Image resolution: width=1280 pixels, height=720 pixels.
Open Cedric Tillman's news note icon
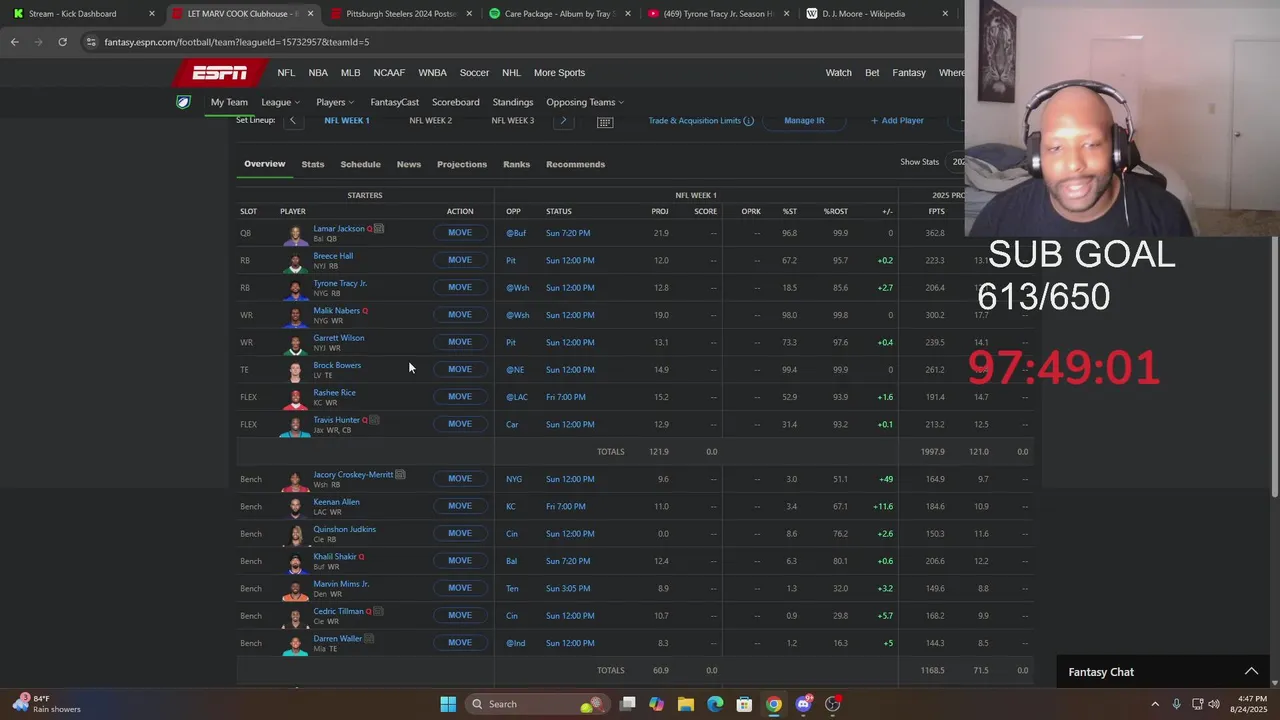pyautogui.click(x=378, y=611)
